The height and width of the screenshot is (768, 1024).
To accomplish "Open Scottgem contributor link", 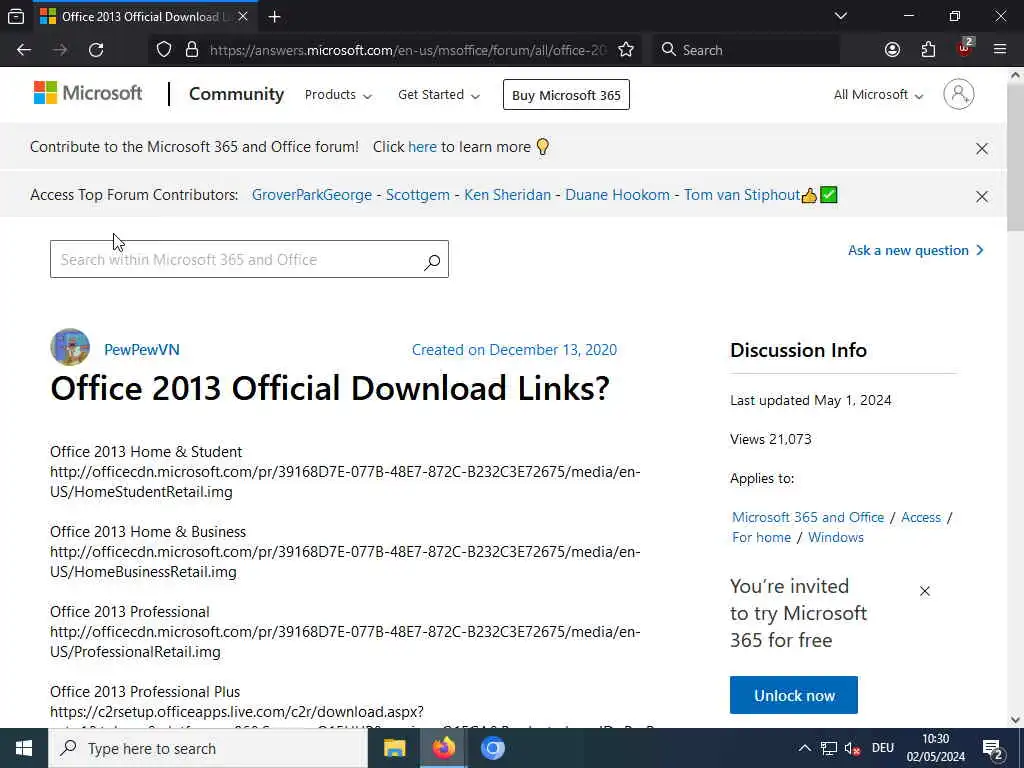I will (418, 195).
